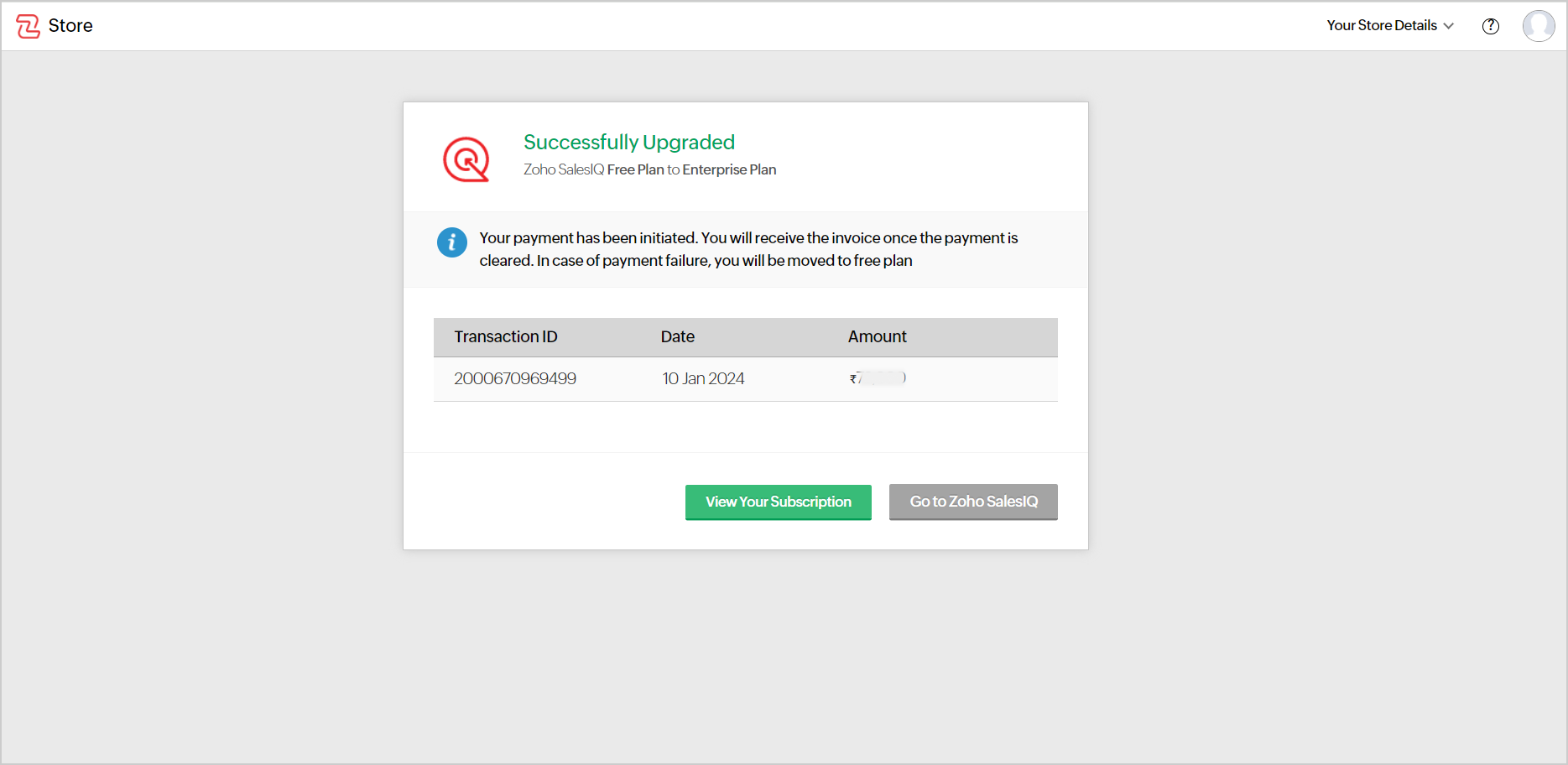This screenshot has height=765, width=1568.
Task: Select transaction ID 2000670969499
Action: click(515, 378)
